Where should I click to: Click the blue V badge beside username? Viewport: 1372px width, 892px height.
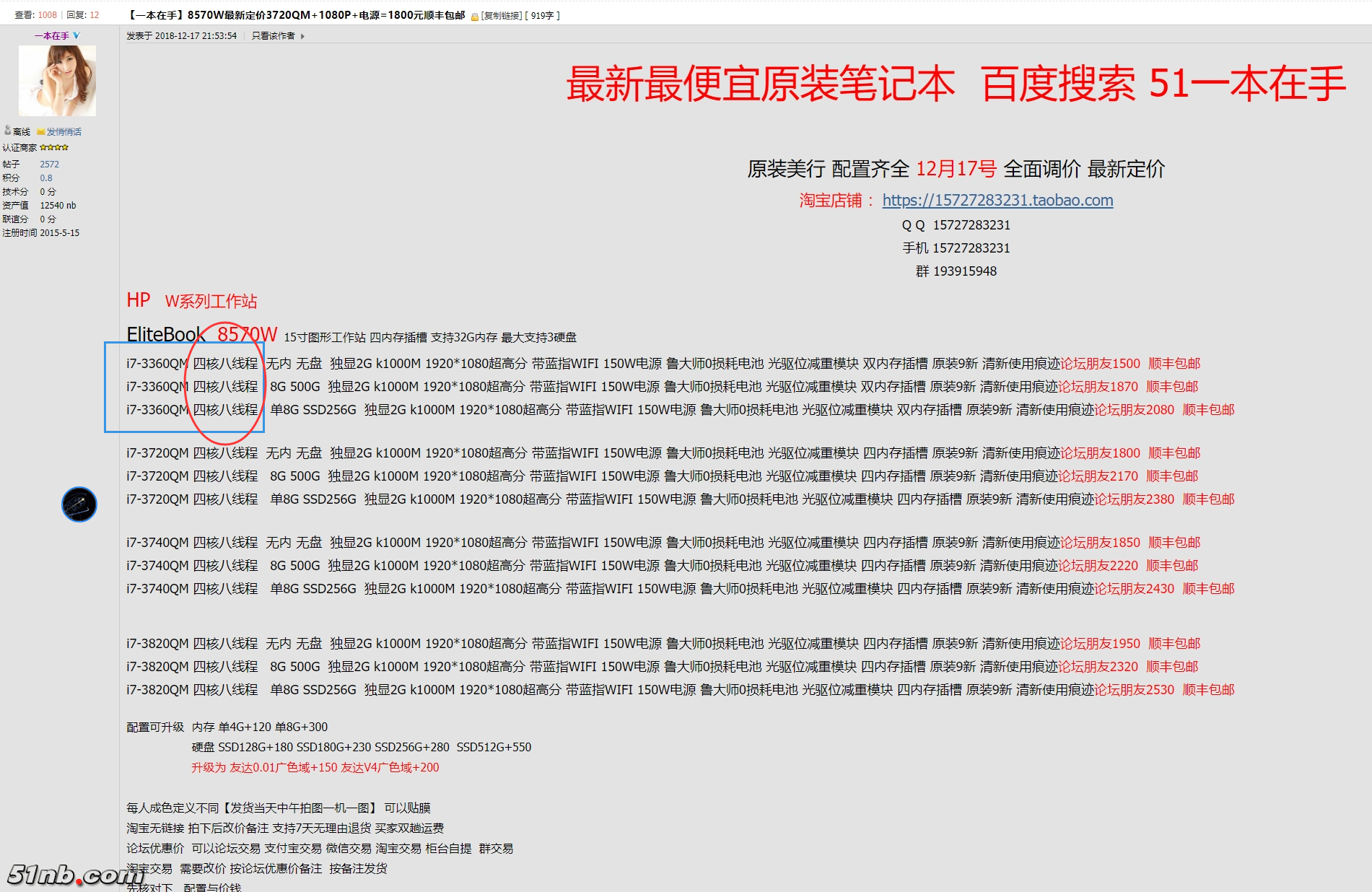pyautogui.click(x=77, y=35)
